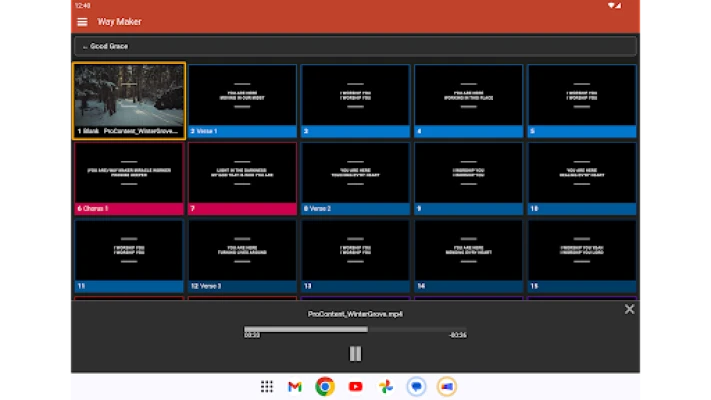The image size is (711, 400).
Task: Open the ProPresenter remote app icon
Action: (x=447, y=386)
